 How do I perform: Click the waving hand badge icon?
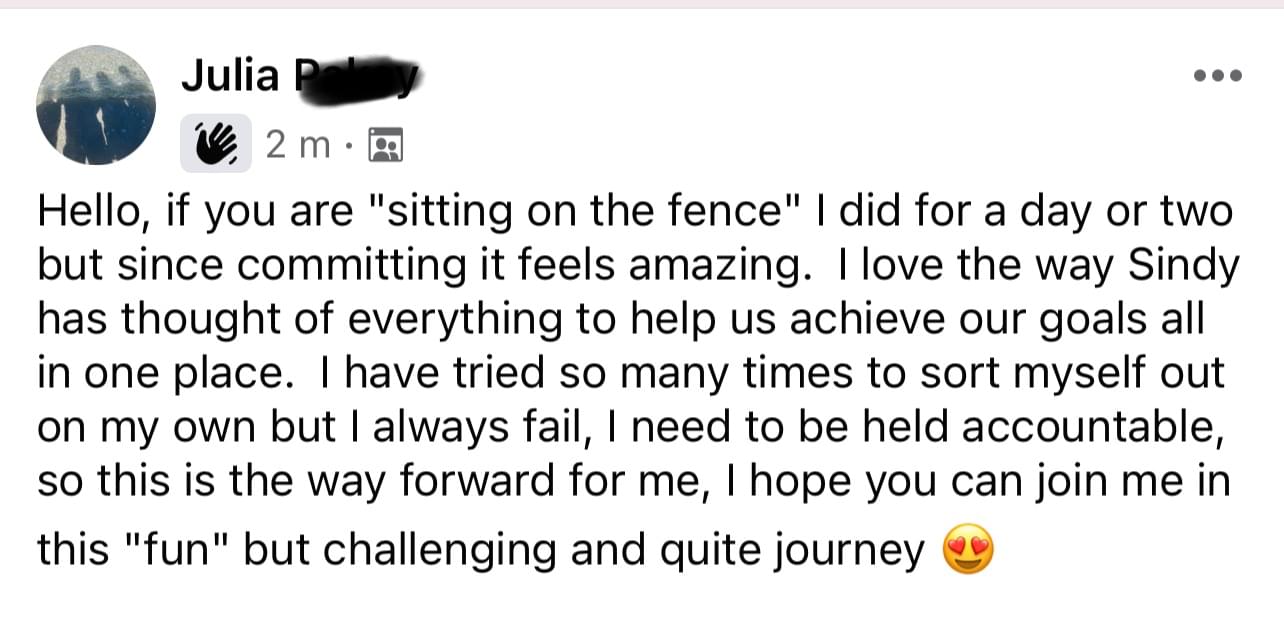(x=215, y=147)
